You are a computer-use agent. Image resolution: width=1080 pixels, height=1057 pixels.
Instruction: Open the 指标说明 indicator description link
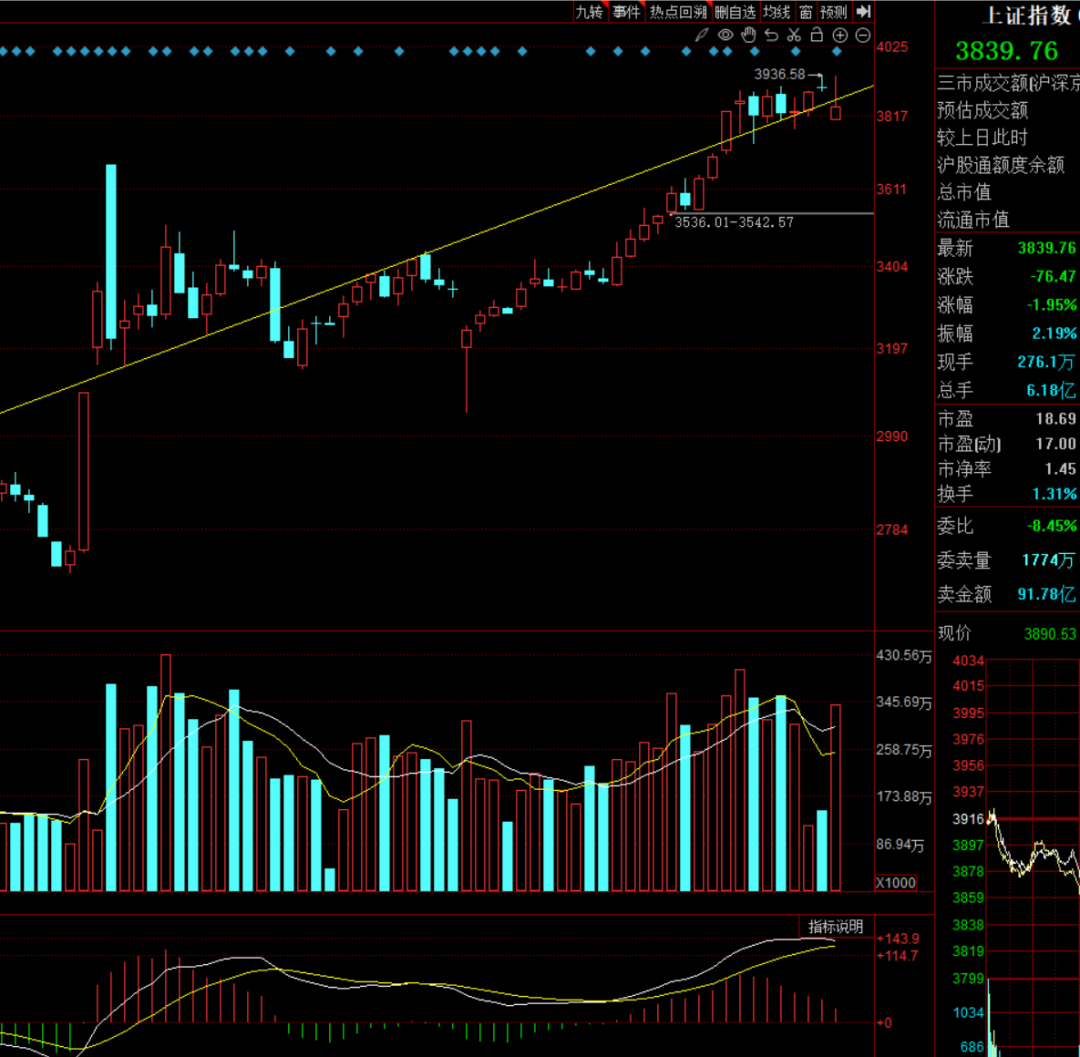point(835,927)
